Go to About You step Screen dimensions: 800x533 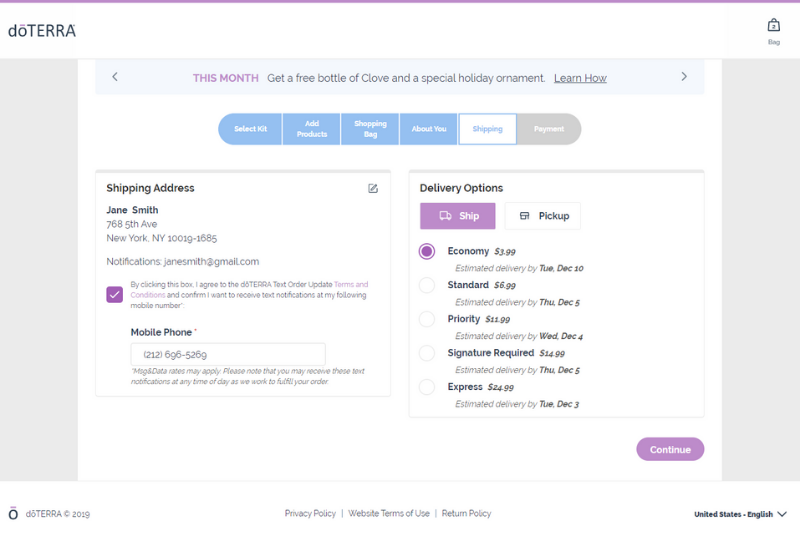tap(429, 129)
